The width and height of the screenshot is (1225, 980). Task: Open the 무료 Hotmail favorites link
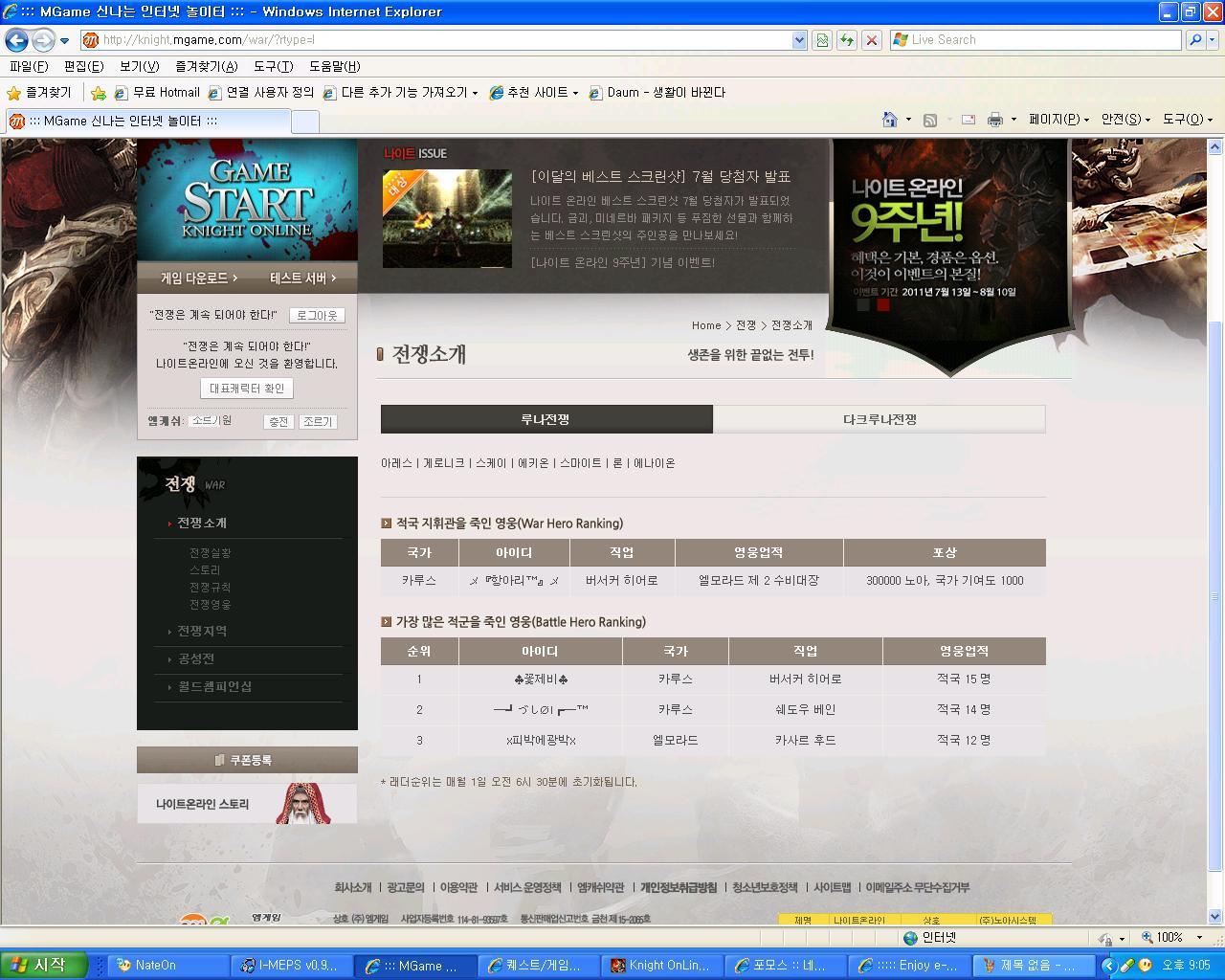pyautogui.click(x=157, y=93)
